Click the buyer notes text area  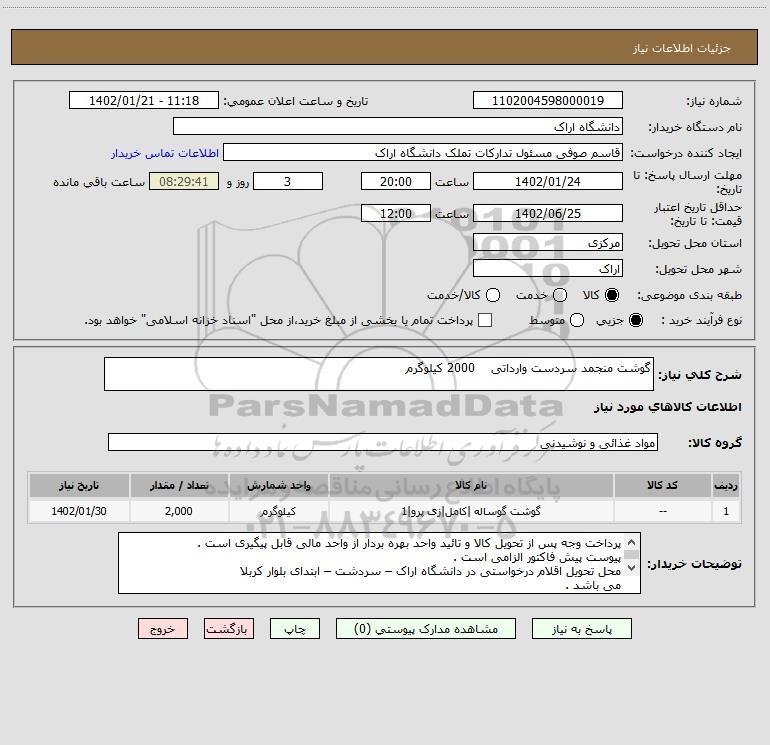(x=379, y=563)
